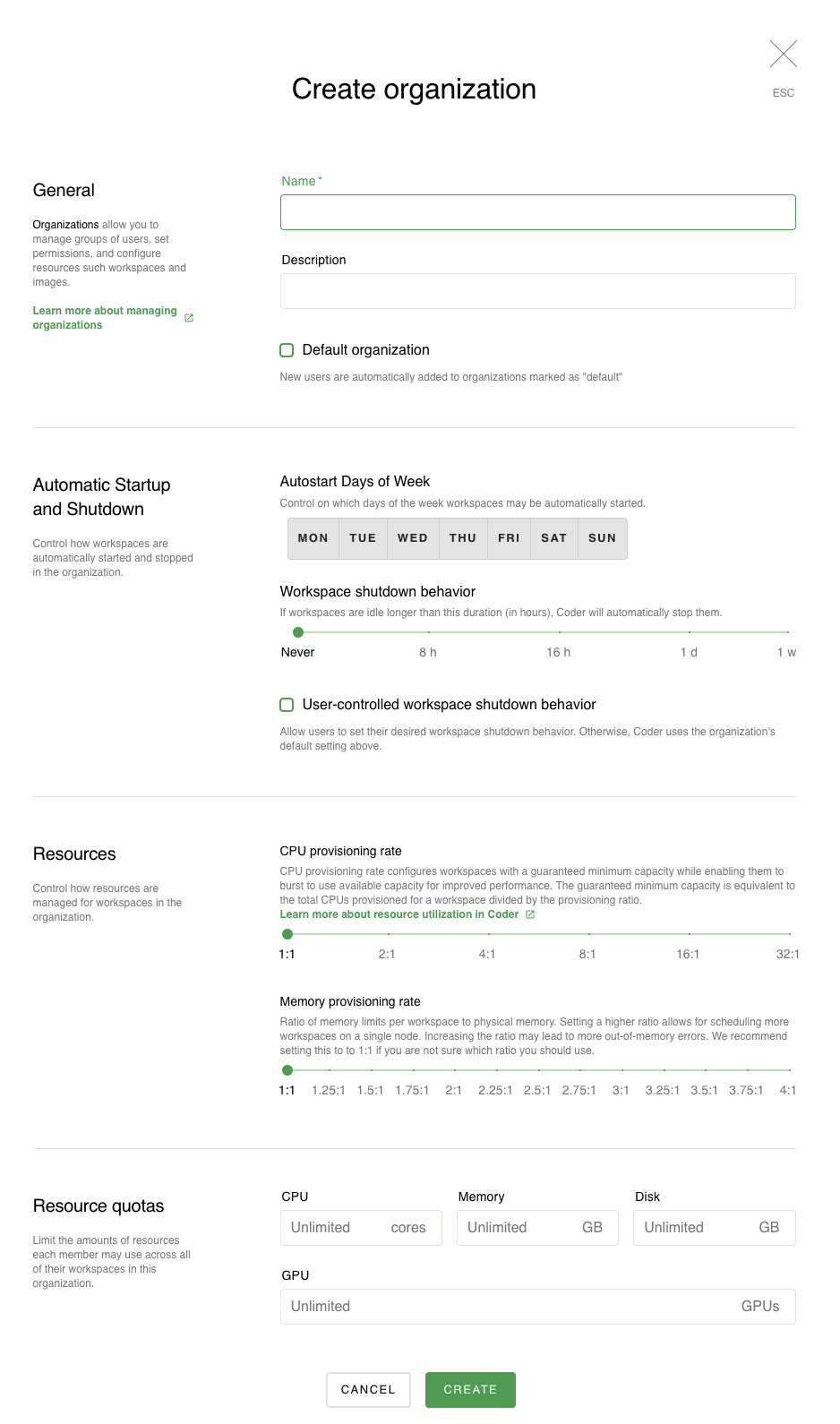
Task: Toggle MON as an autostart day
Action: [x=313, y=538]
